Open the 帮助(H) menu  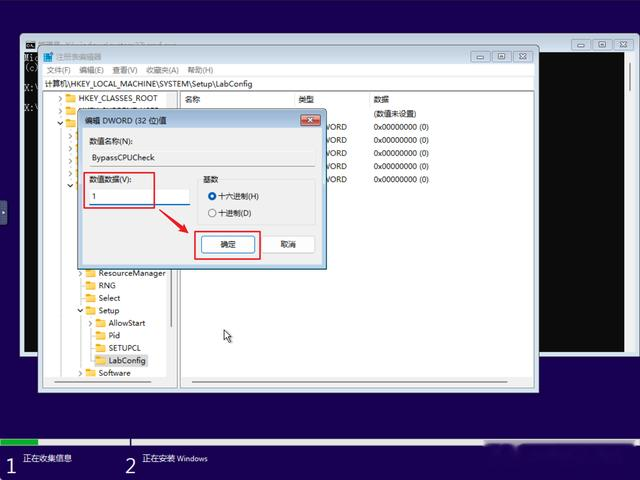200,70
